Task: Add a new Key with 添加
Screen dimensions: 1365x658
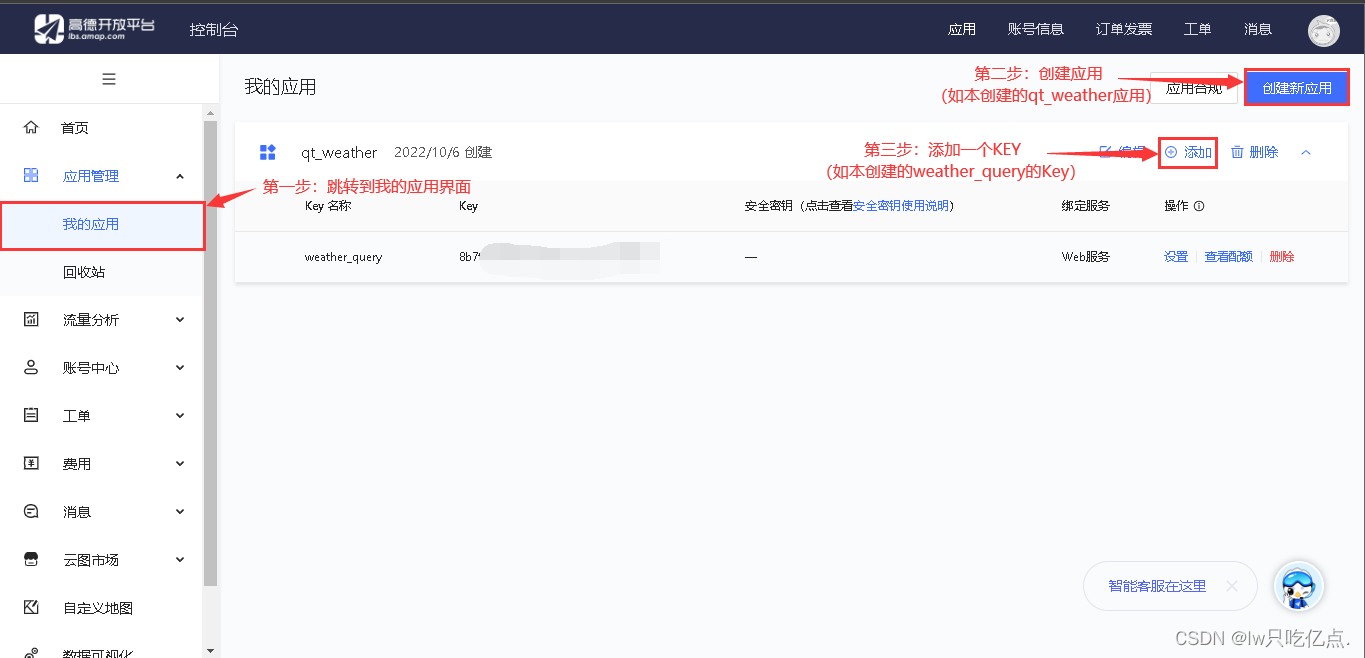Action: click(x=1188, y=153)
